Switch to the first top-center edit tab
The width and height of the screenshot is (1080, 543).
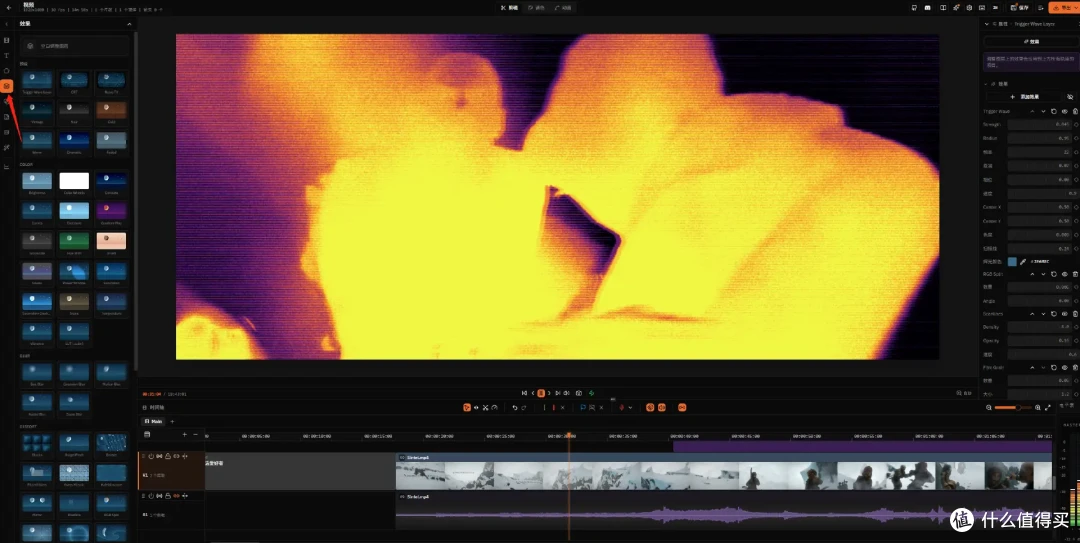[510, 8]
